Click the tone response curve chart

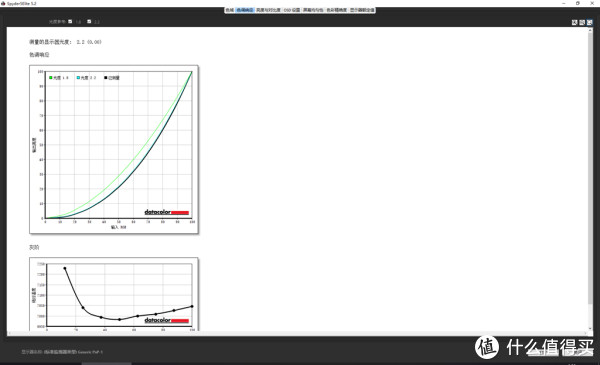tap(114, 149)
